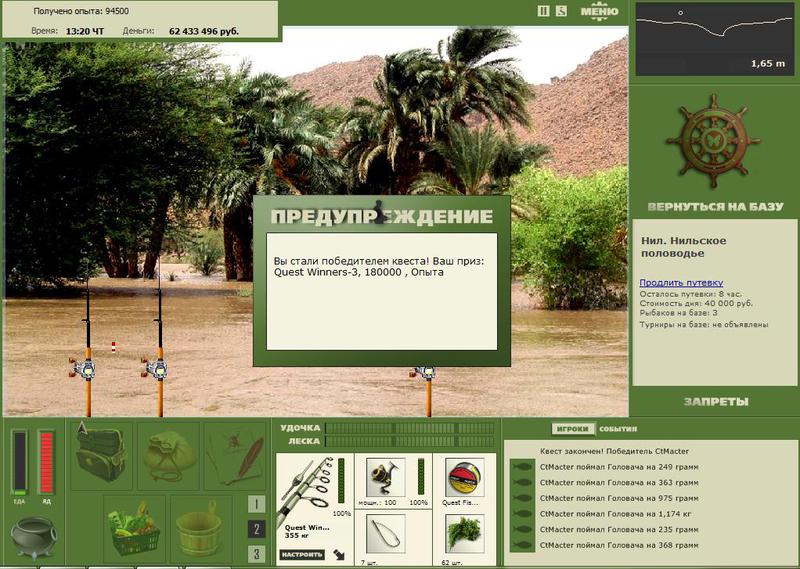Select the spinning reel slot
The width and height of the screenshot is (800, 569).
(x=385, y=477)
